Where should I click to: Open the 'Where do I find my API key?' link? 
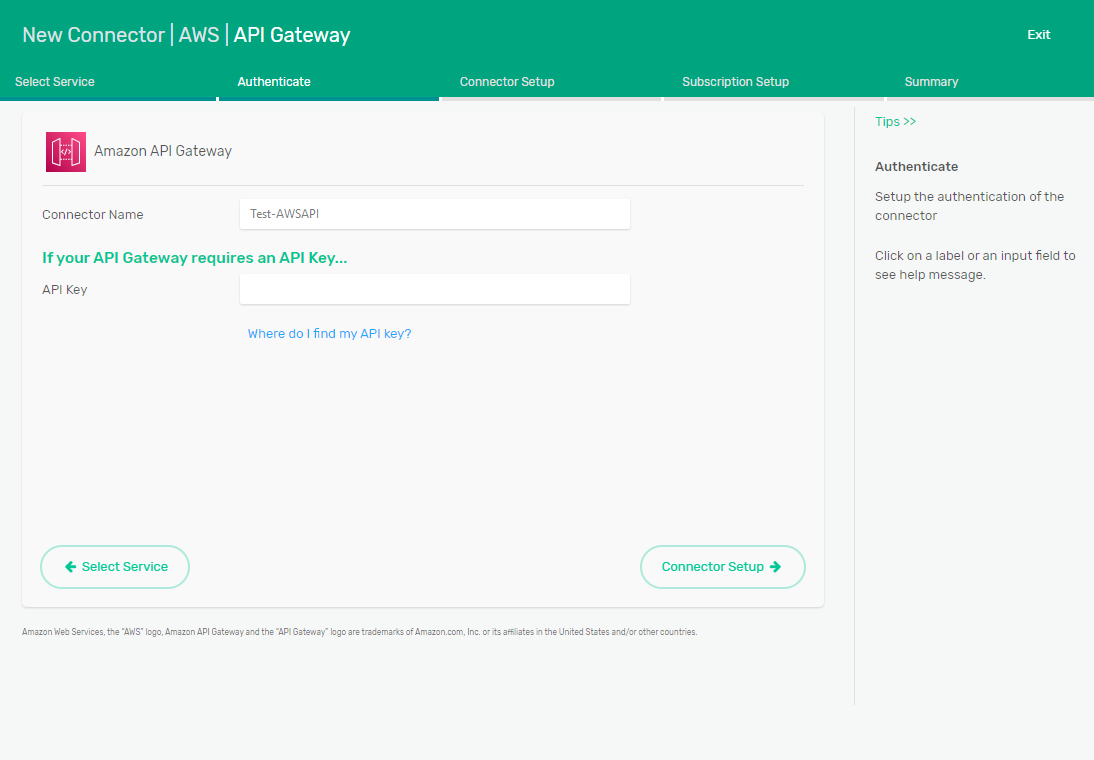pyautogui.click(x=329, y=334)
